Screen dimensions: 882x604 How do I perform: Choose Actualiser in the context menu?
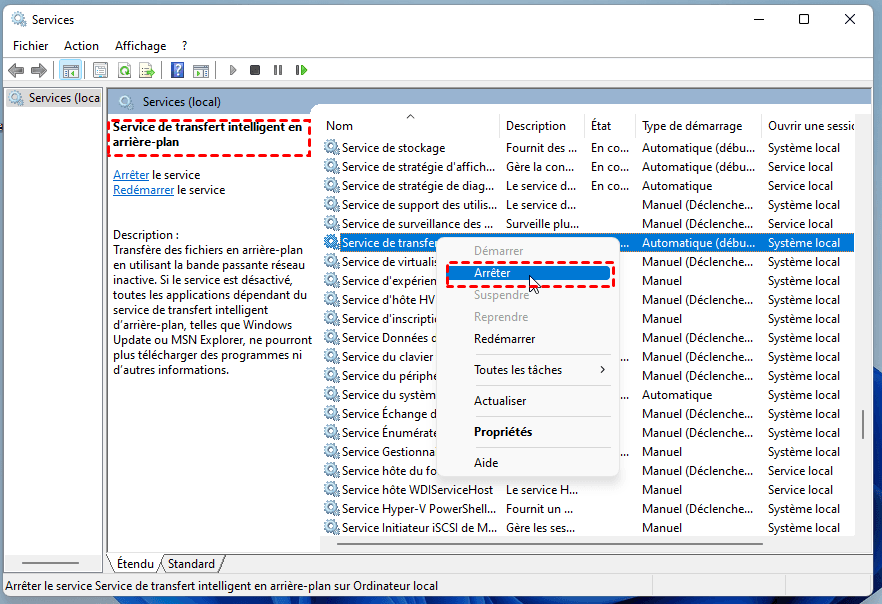coord(529,401)
